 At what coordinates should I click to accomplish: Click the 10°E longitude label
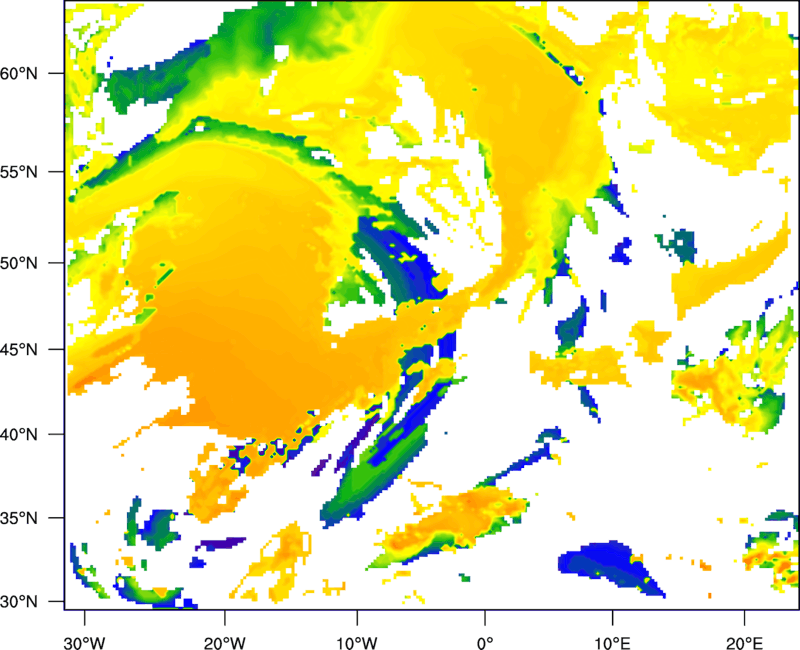point(612,643)
